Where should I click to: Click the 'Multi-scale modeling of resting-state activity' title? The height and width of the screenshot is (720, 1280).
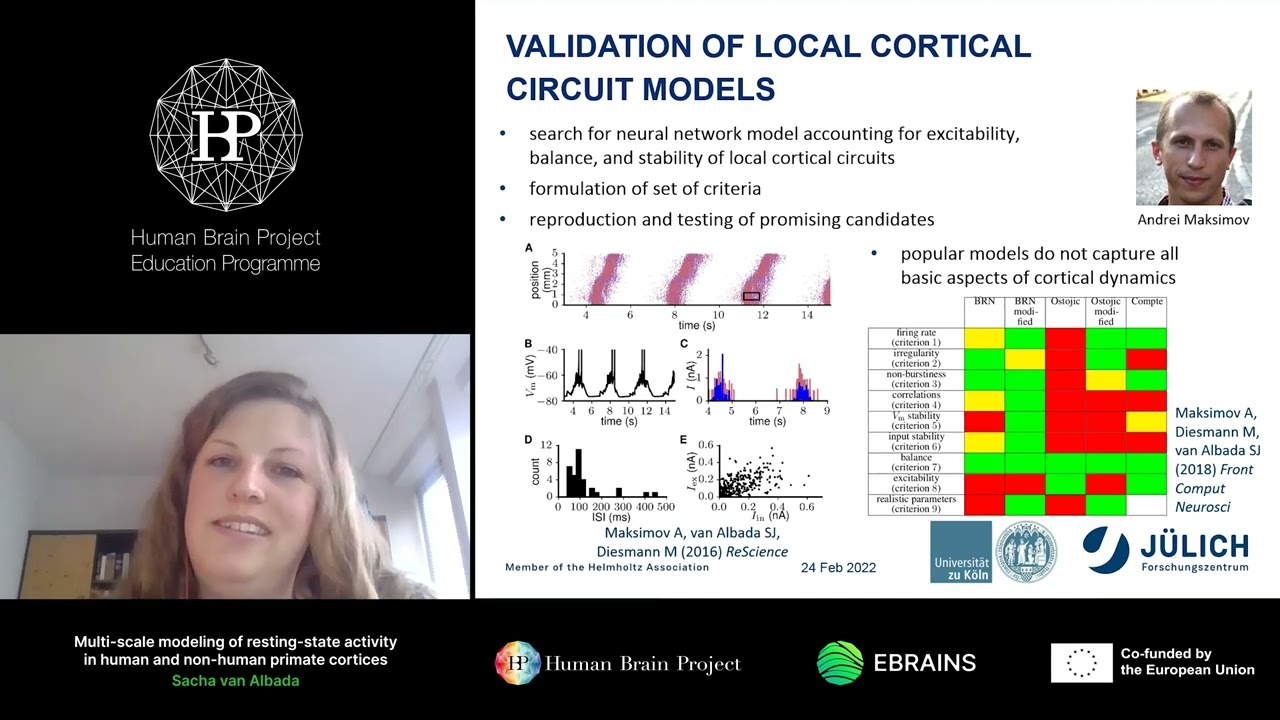point(235,651)
